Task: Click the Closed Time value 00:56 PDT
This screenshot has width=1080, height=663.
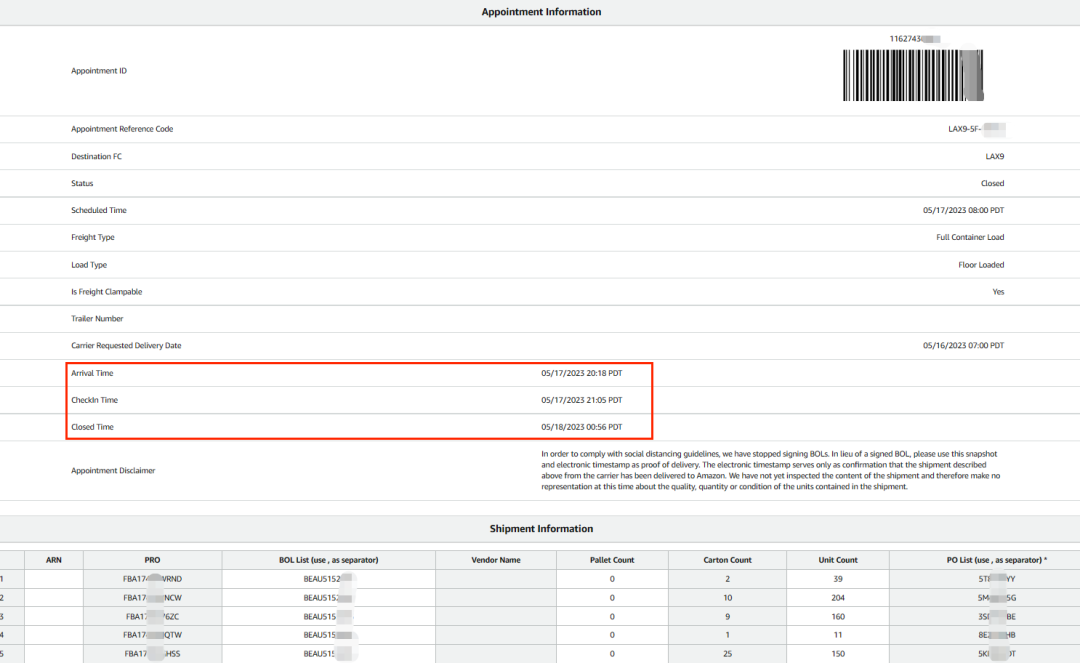Action: click(581, 427)
